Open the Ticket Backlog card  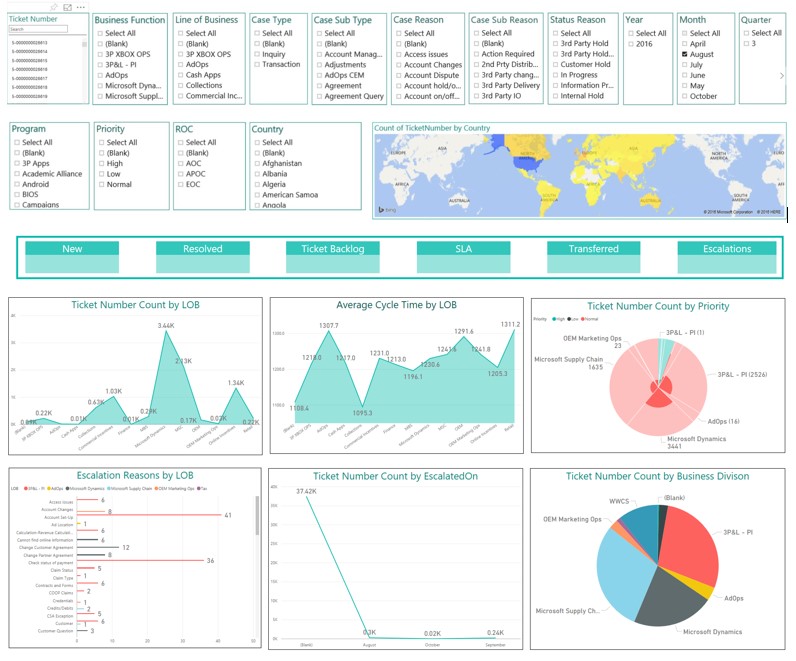(333, 257)
